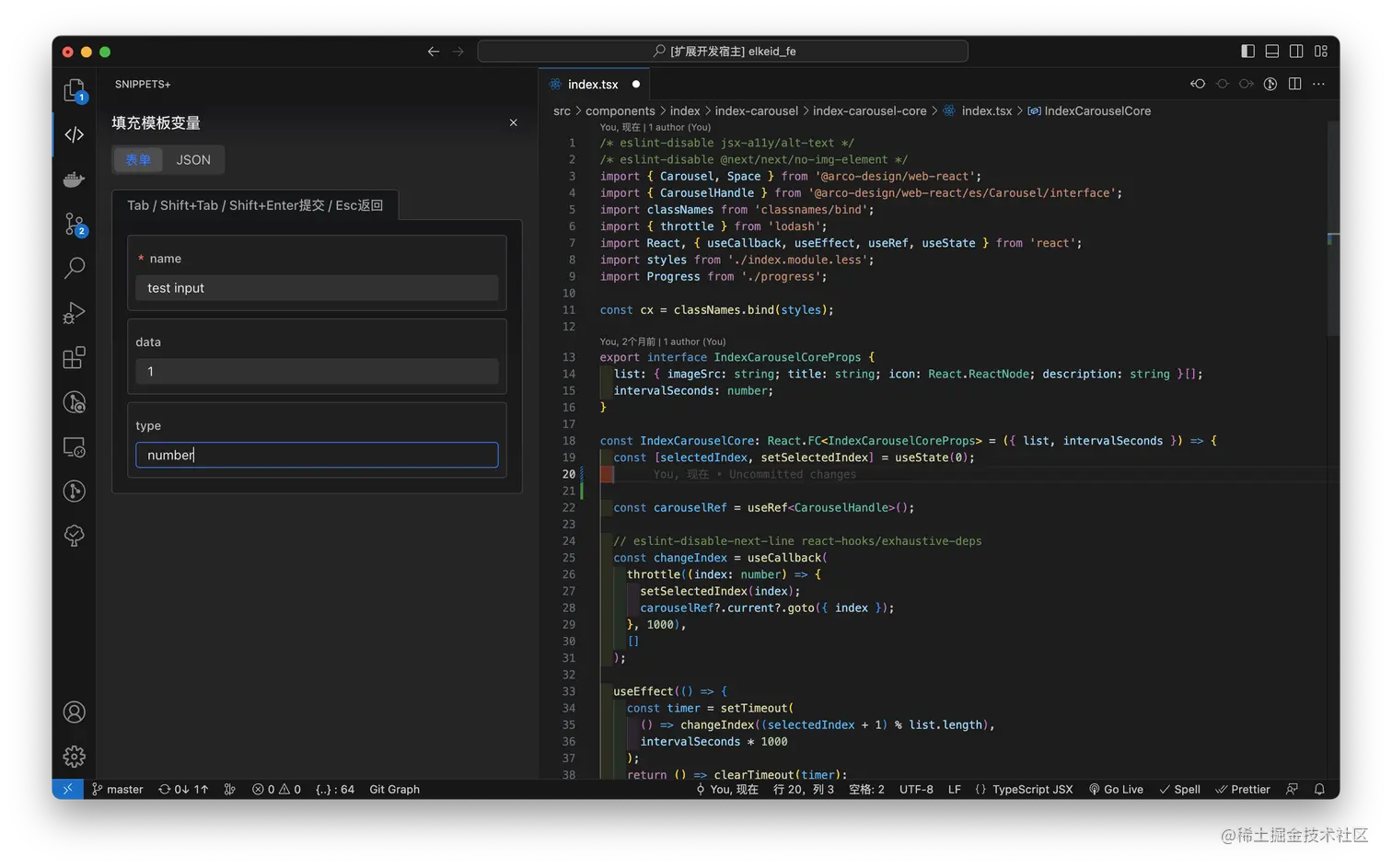Click the 'You, 现在 | 1 author (You)' code lens

(x=655, y=127)
